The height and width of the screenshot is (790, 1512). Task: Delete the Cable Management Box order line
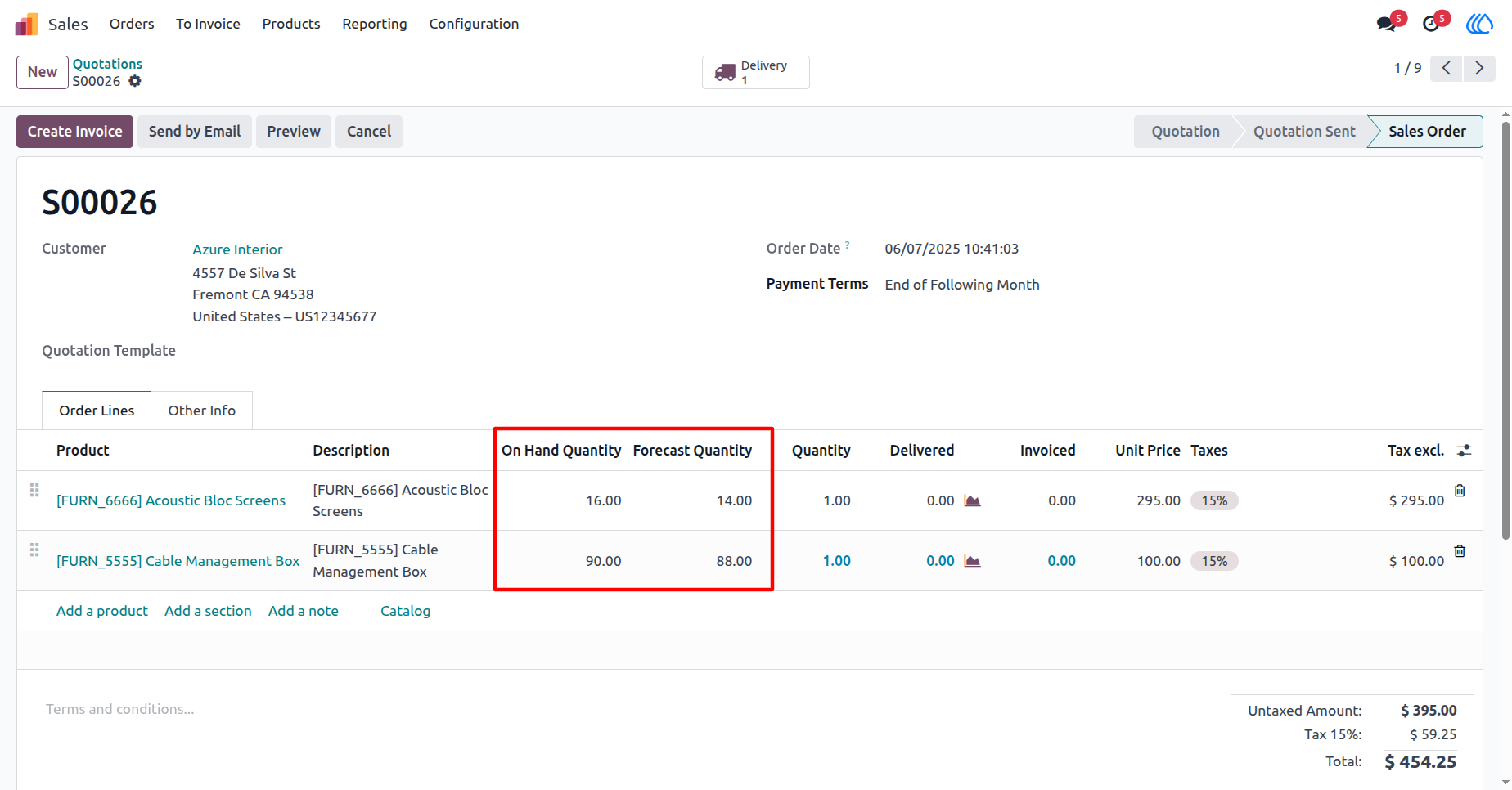pyautogui.click(x=1460, y=551)
